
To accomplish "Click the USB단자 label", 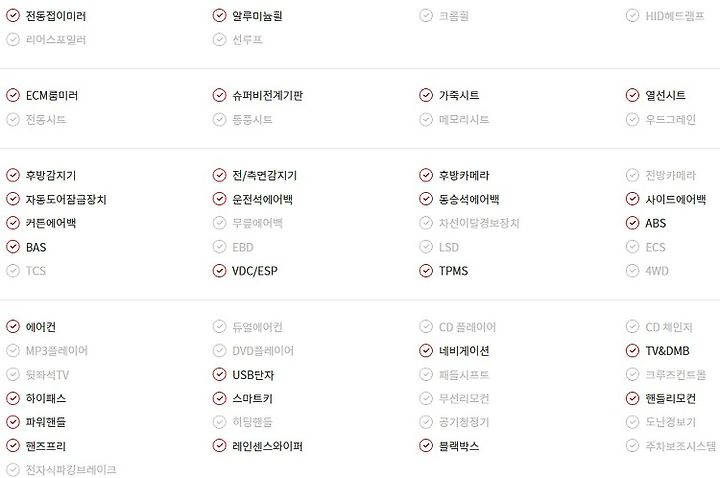I will (x=253, y=375).
